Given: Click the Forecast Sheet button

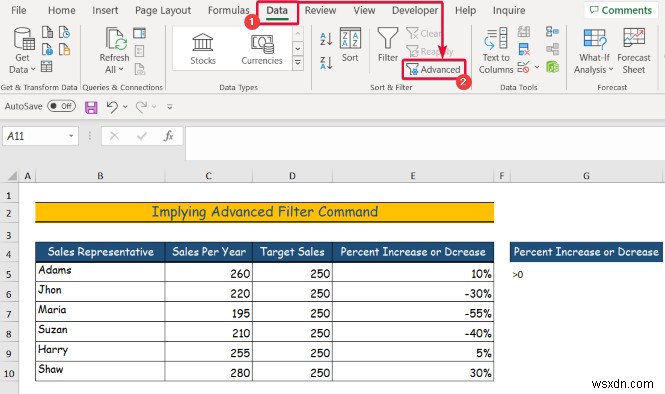Looking at the screenshot, I should [634, 50].
